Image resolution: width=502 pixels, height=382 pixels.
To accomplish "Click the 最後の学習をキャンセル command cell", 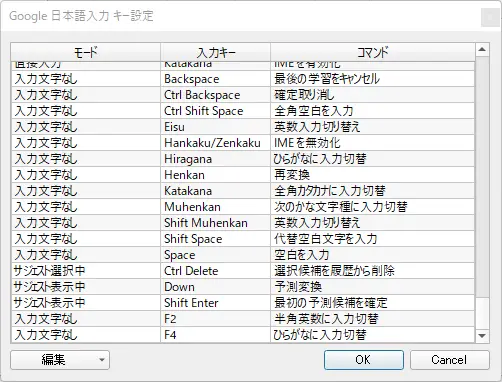I will click(x=373, y=79).
